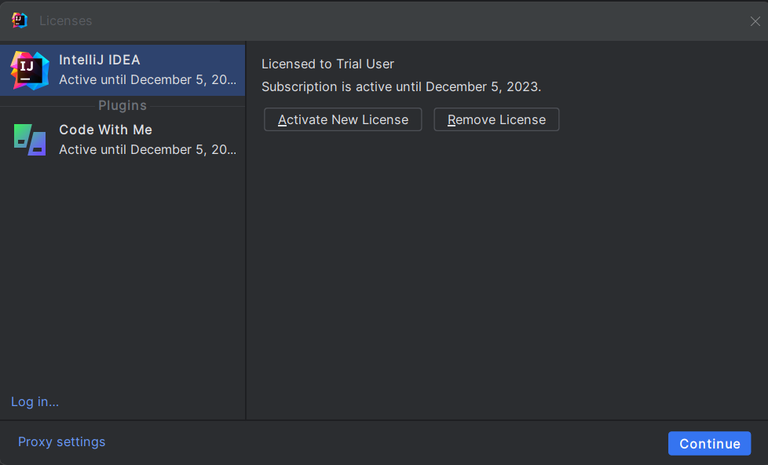Viewport: 768px width, 465px height.
Task: Close the Licenses dialog
Action: point(755,21)
